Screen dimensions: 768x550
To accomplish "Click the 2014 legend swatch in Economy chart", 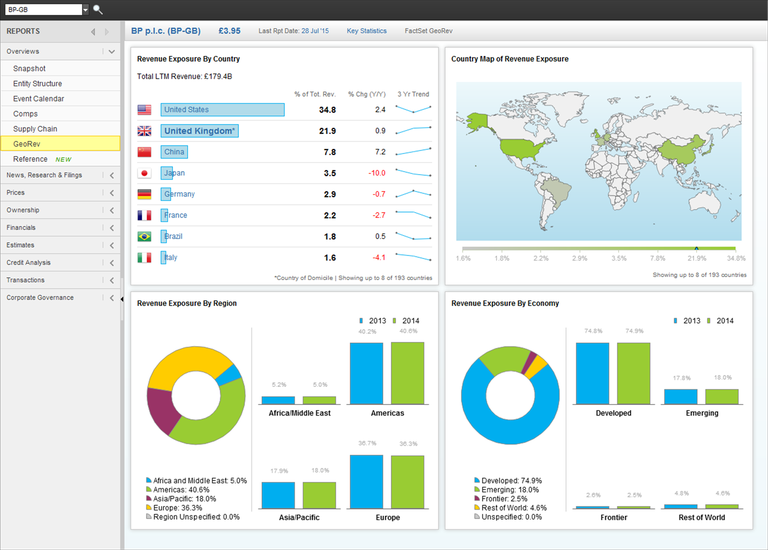I will 709,321.
